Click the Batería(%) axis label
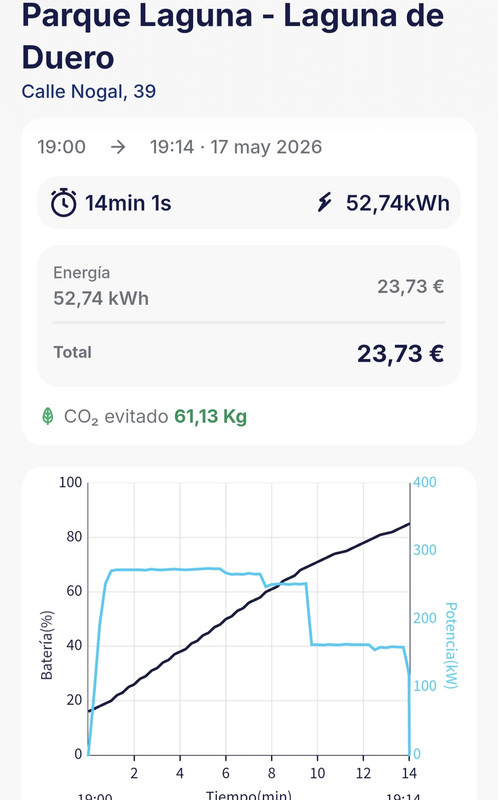The image size is (498, 800). pyautogui.click(x=47, y=645)
